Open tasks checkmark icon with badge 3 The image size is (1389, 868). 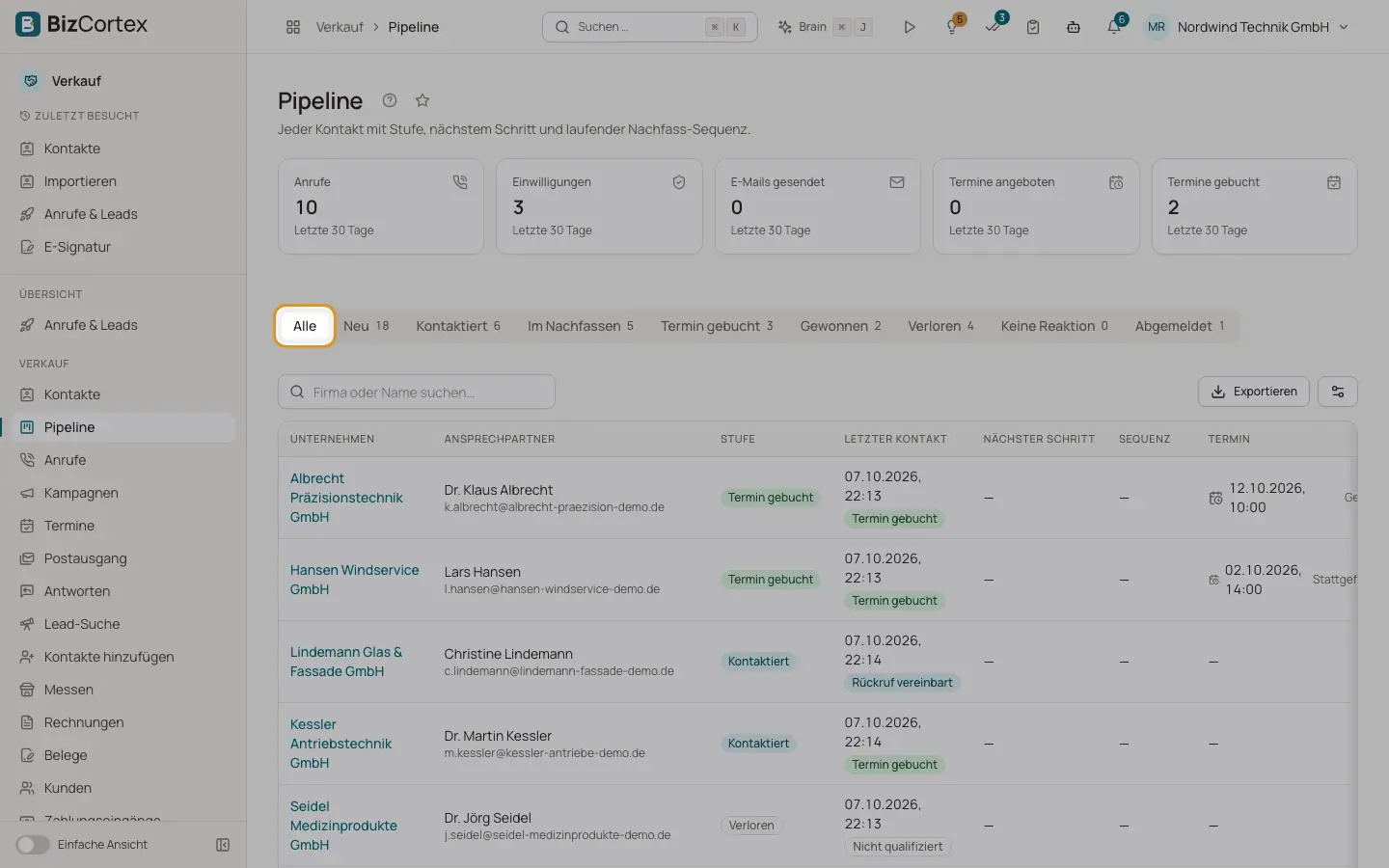994,26
